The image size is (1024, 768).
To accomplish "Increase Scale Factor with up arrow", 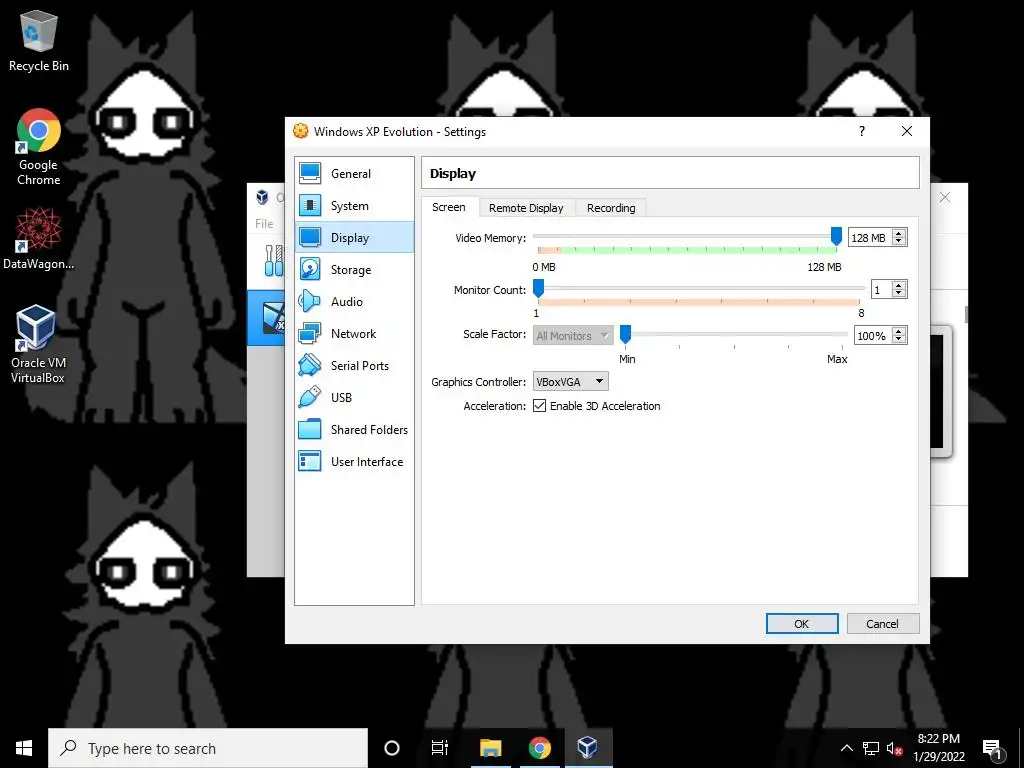I will point(899,331).
